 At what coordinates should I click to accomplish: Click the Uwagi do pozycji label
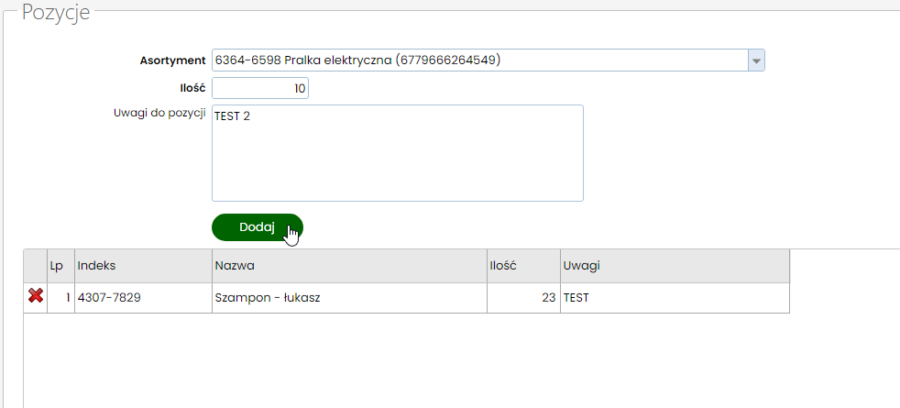pyautogui.click(x=160, y=113)
